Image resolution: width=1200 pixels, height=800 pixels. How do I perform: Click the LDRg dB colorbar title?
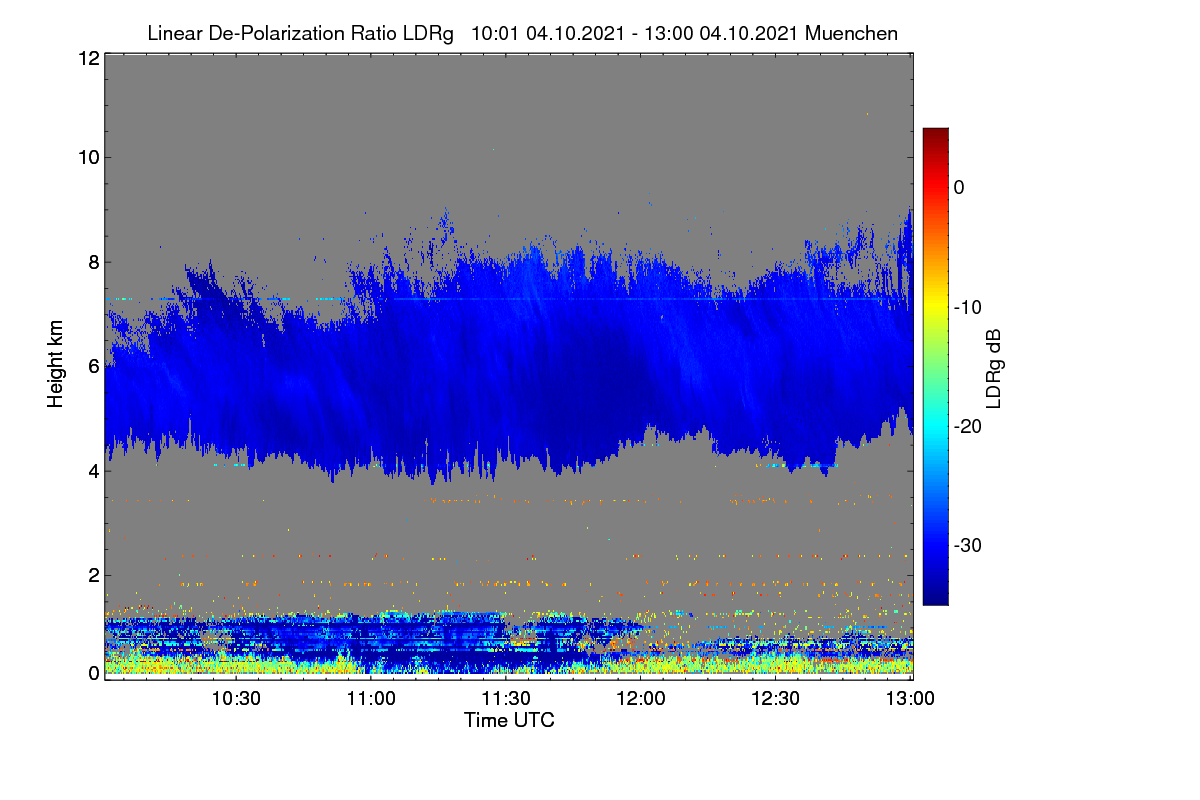point(994,367)
